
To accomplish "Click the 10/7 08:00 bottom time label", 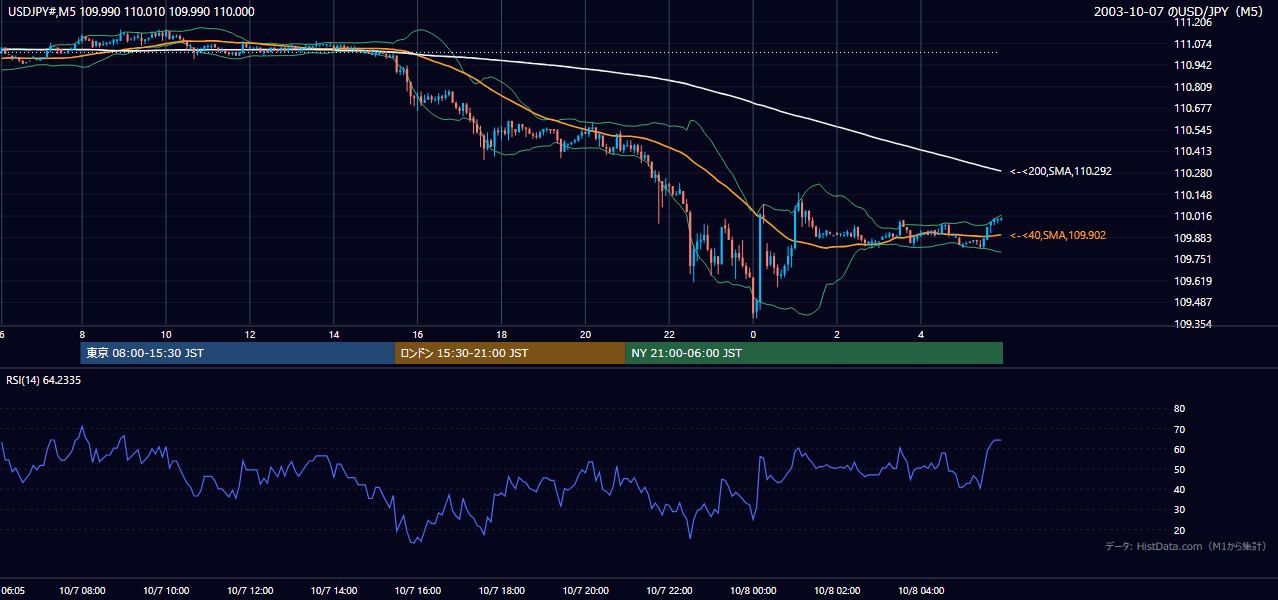I will coord(82,591).
